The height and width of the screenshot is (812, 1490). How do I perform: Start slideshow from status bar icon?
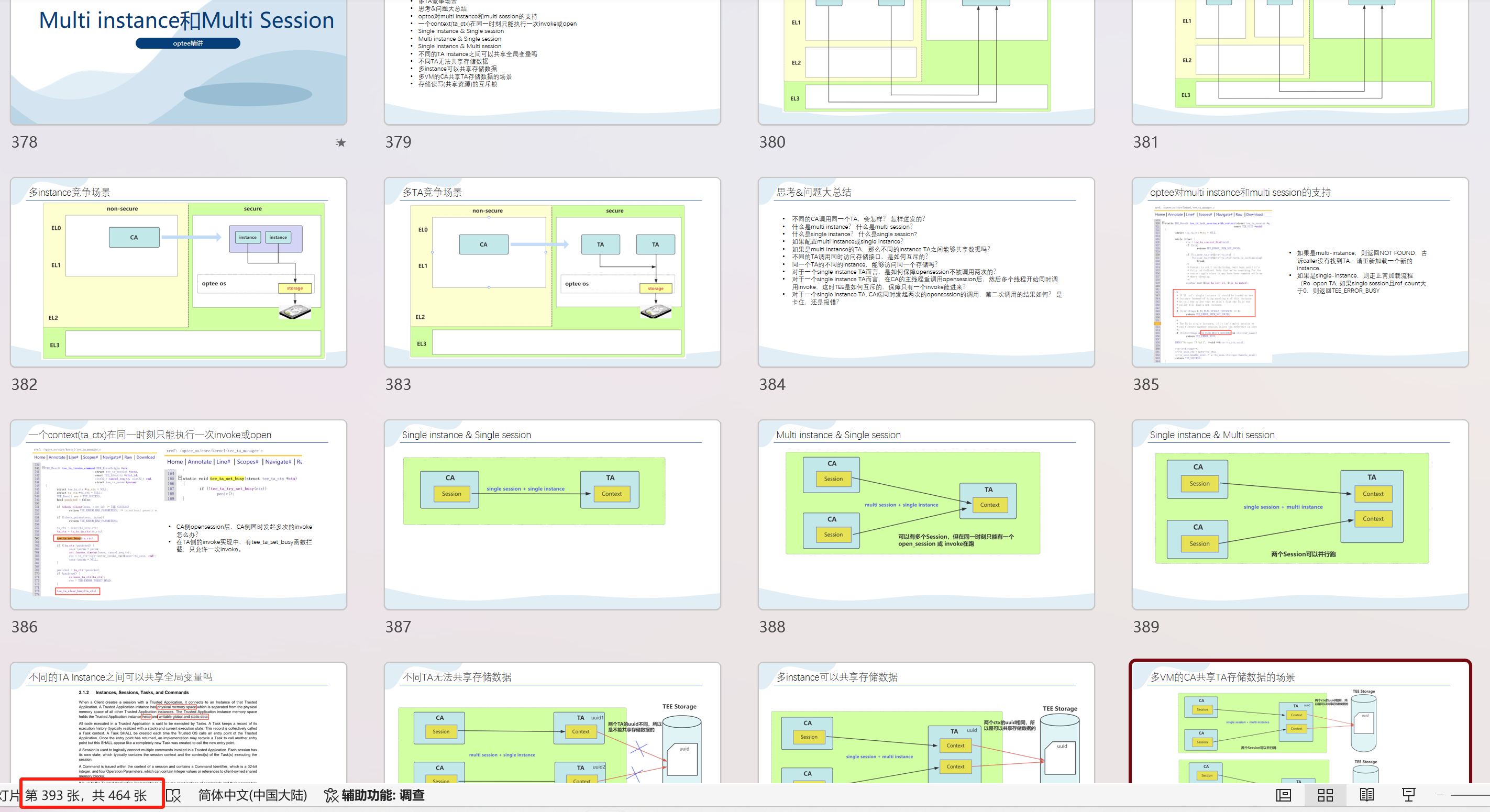pyautogui.click(x=1408, y=795)
